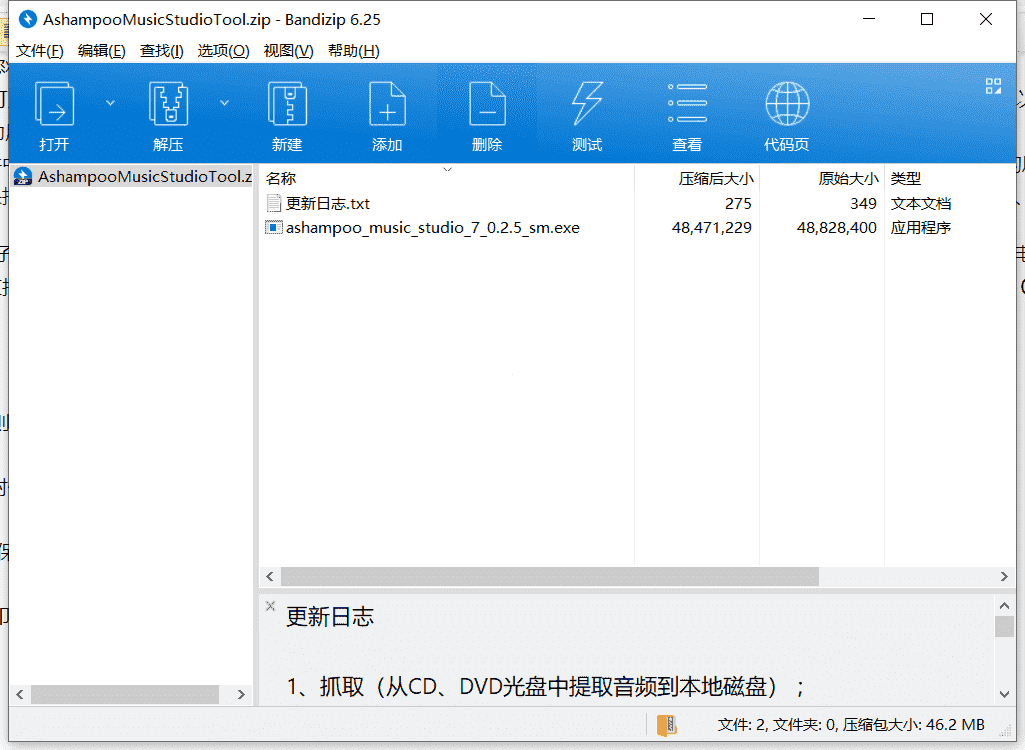This screenshot has width=1025, height=750.
Task: Click original size value 48,828,400
Action: (x=836, y=228)
